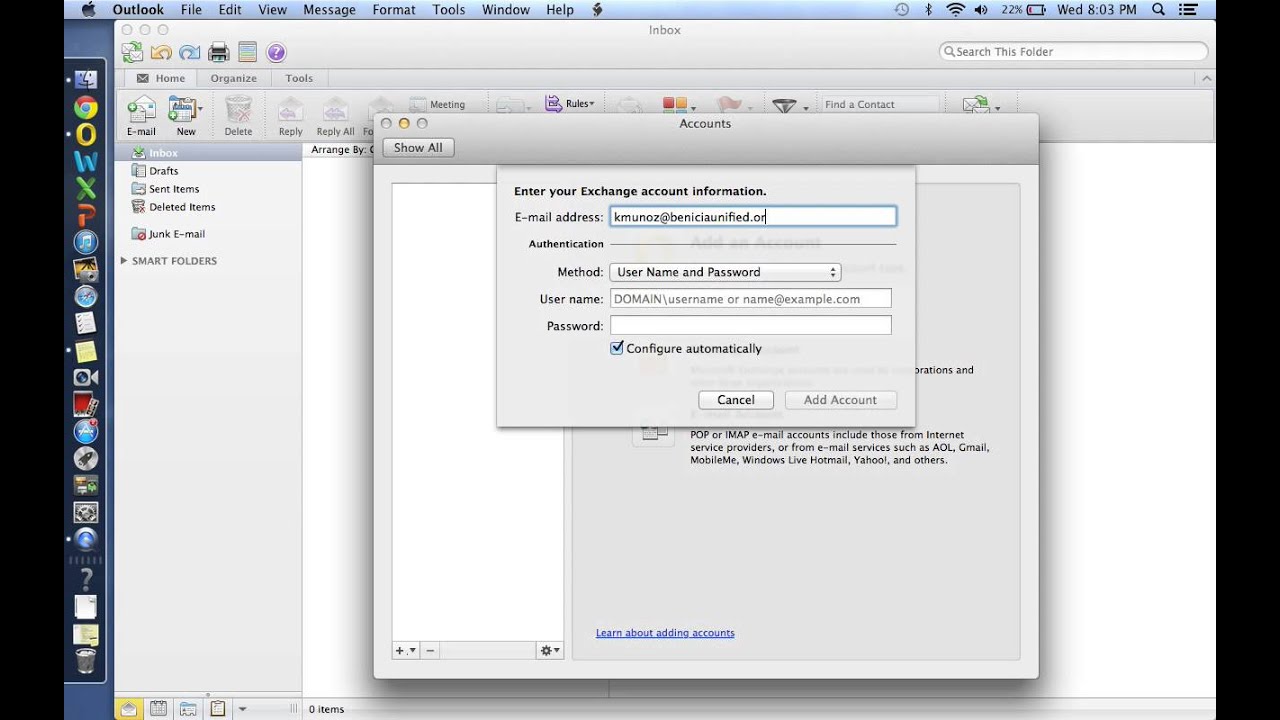Click the Password field
The width and height of the screenshot is (1280, 720).
click(x=751, y=326)
